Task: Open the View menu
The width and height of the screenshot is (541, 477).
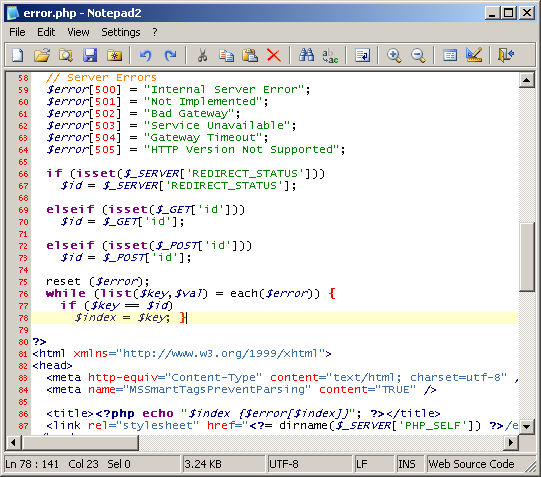Action: 78,32
